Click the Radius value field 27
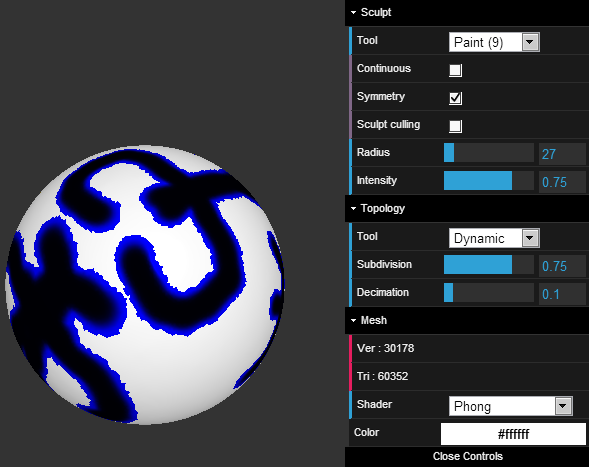The image size is (589, 467). (x=562, y=154)
